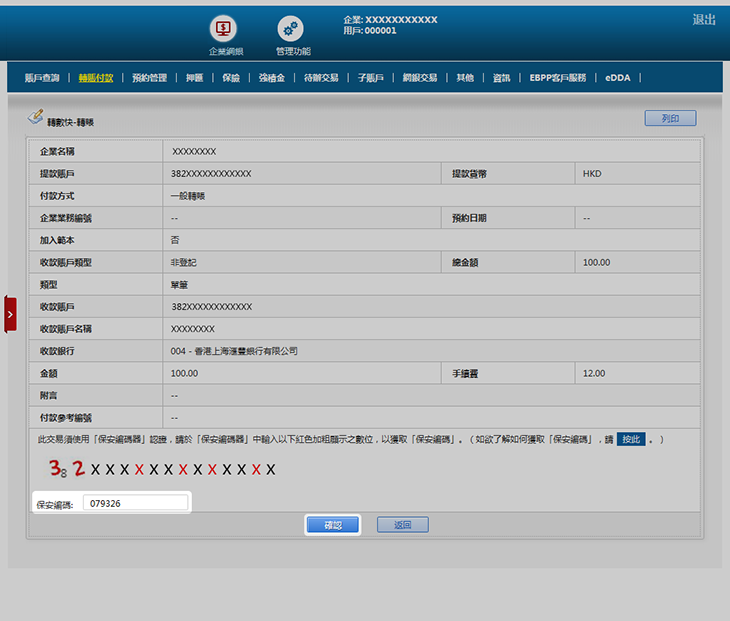730x621 pixels.
Task: Click 退出 to log out
Action: (x=704, y=20)
